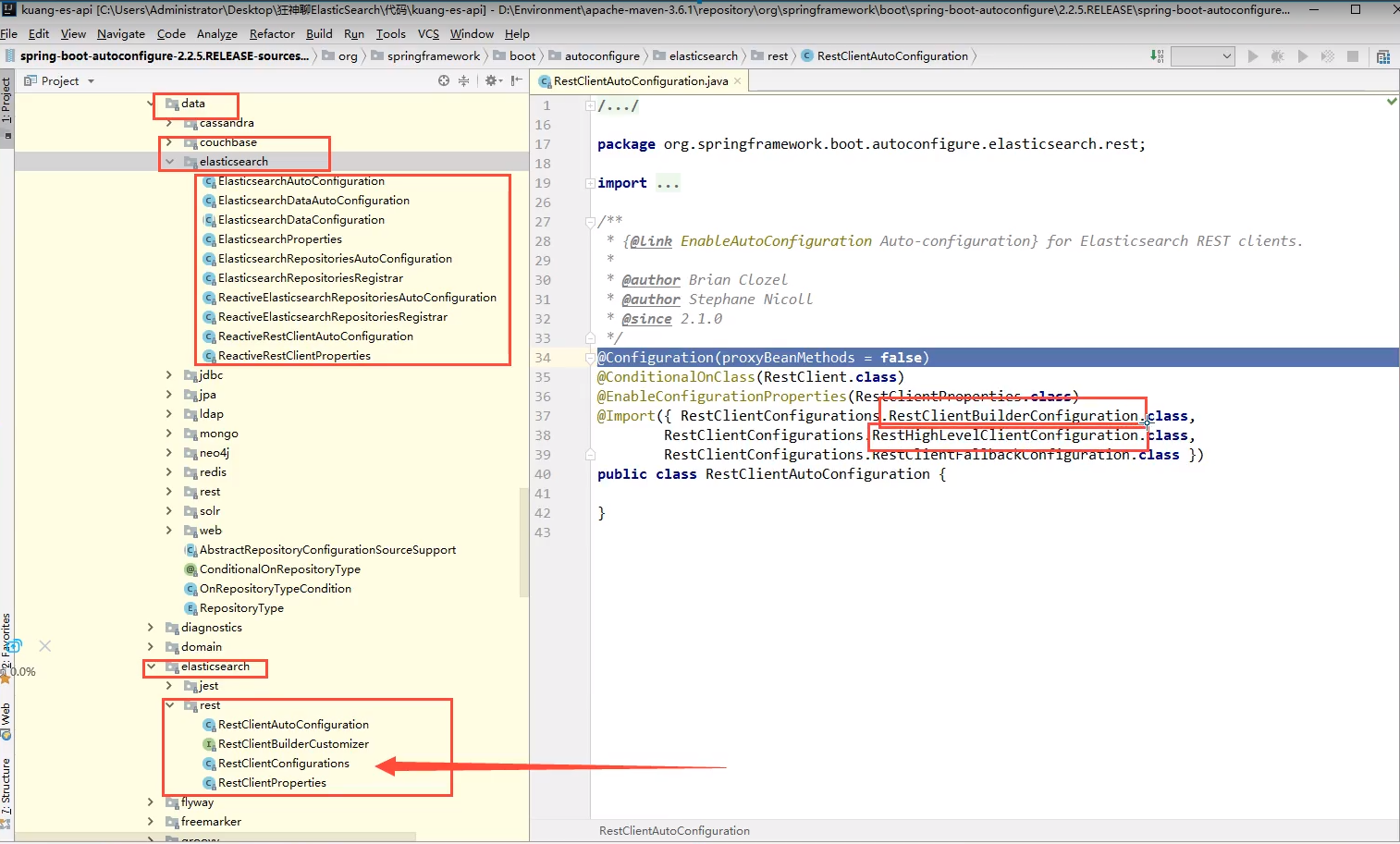Expand the freemarker folder
This screenshot has width=1400, height=844.
tap(151, 822)
